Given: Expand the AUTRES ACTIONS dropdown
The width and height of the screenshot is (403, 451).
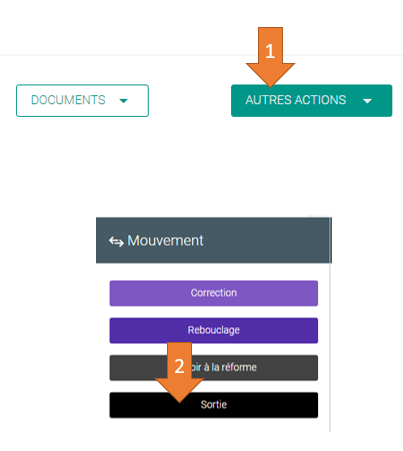Looking at the screenshot, I should (x=311, y=100).
